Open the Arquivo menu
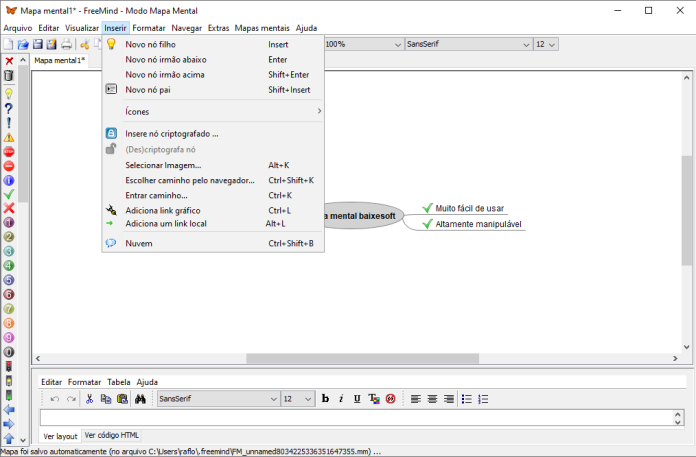 click(18, 28)
